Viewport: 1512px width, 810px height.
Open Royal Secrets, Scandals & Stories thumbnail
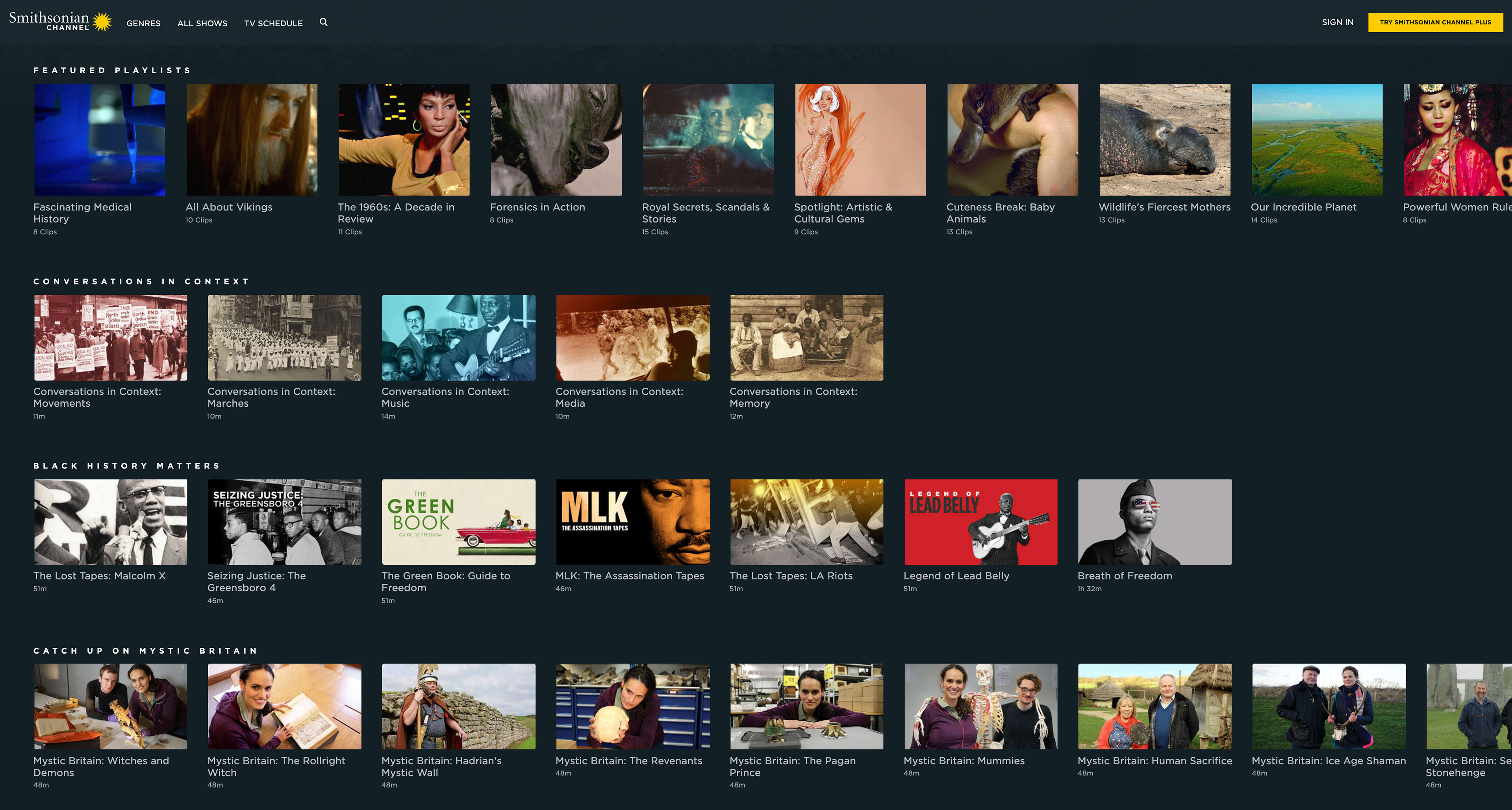point(708,140)
